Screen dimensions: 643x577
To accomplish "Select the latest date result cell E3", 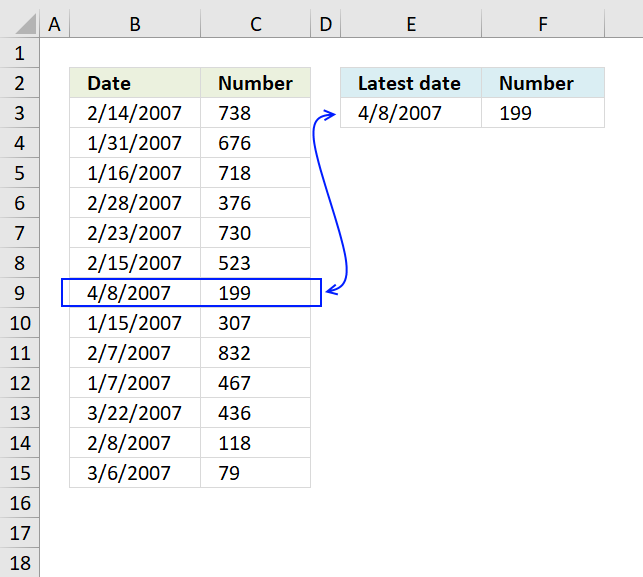I will [x=411, y=113].
